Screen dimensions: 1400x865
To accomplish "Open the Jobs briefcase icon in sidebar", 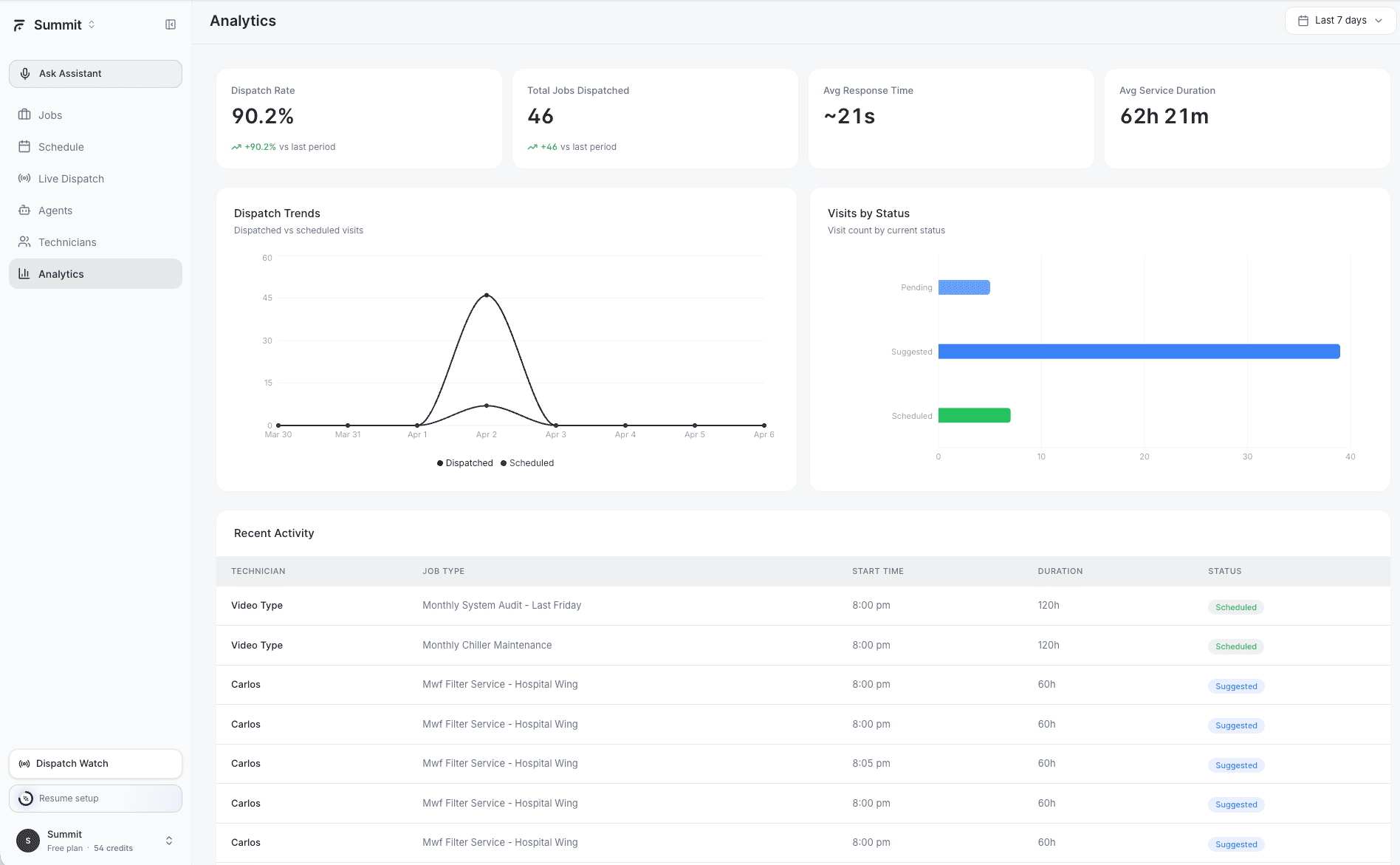I will [24, 114].
